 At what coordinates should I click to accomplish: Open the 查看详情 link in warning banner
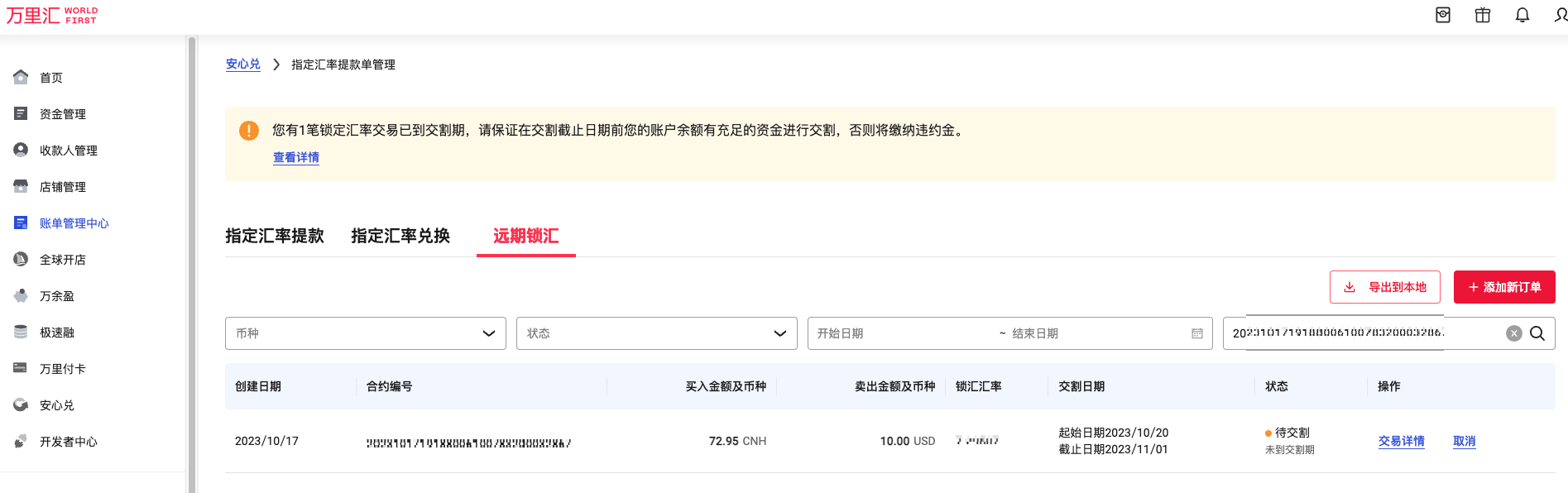tap(296, 157)
